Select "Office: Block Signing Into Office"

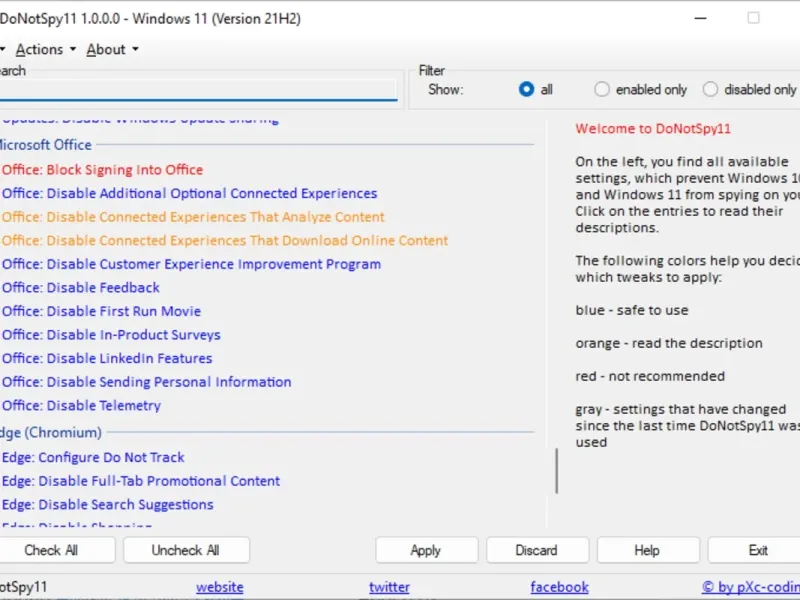click(x=103, y=170)
